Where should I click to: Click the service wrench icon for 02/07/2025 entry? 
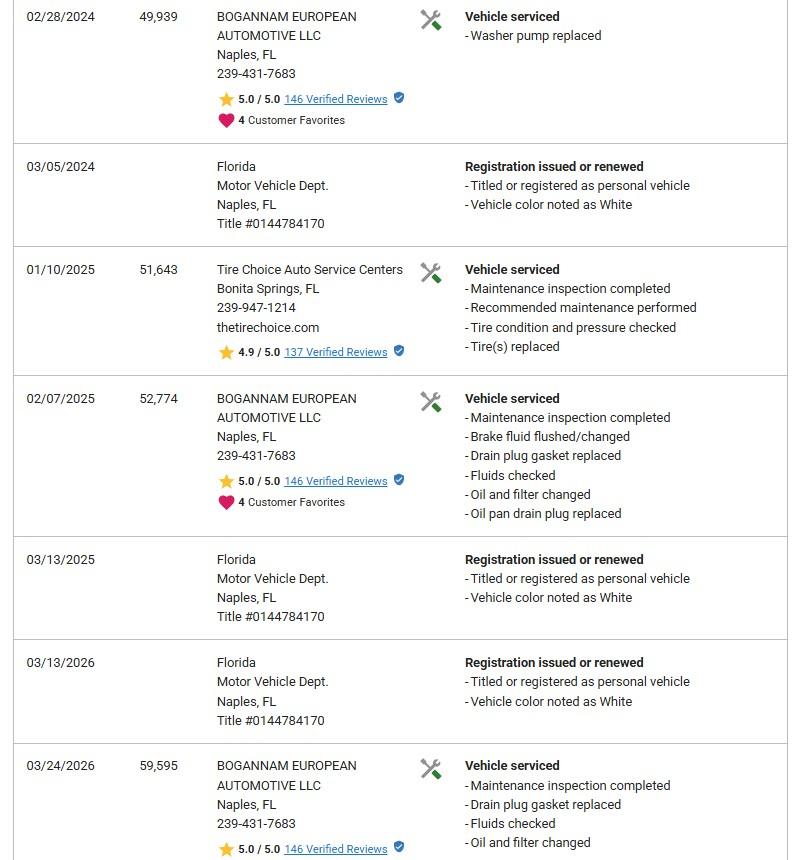pyautogui.click(x=431, y=402)
